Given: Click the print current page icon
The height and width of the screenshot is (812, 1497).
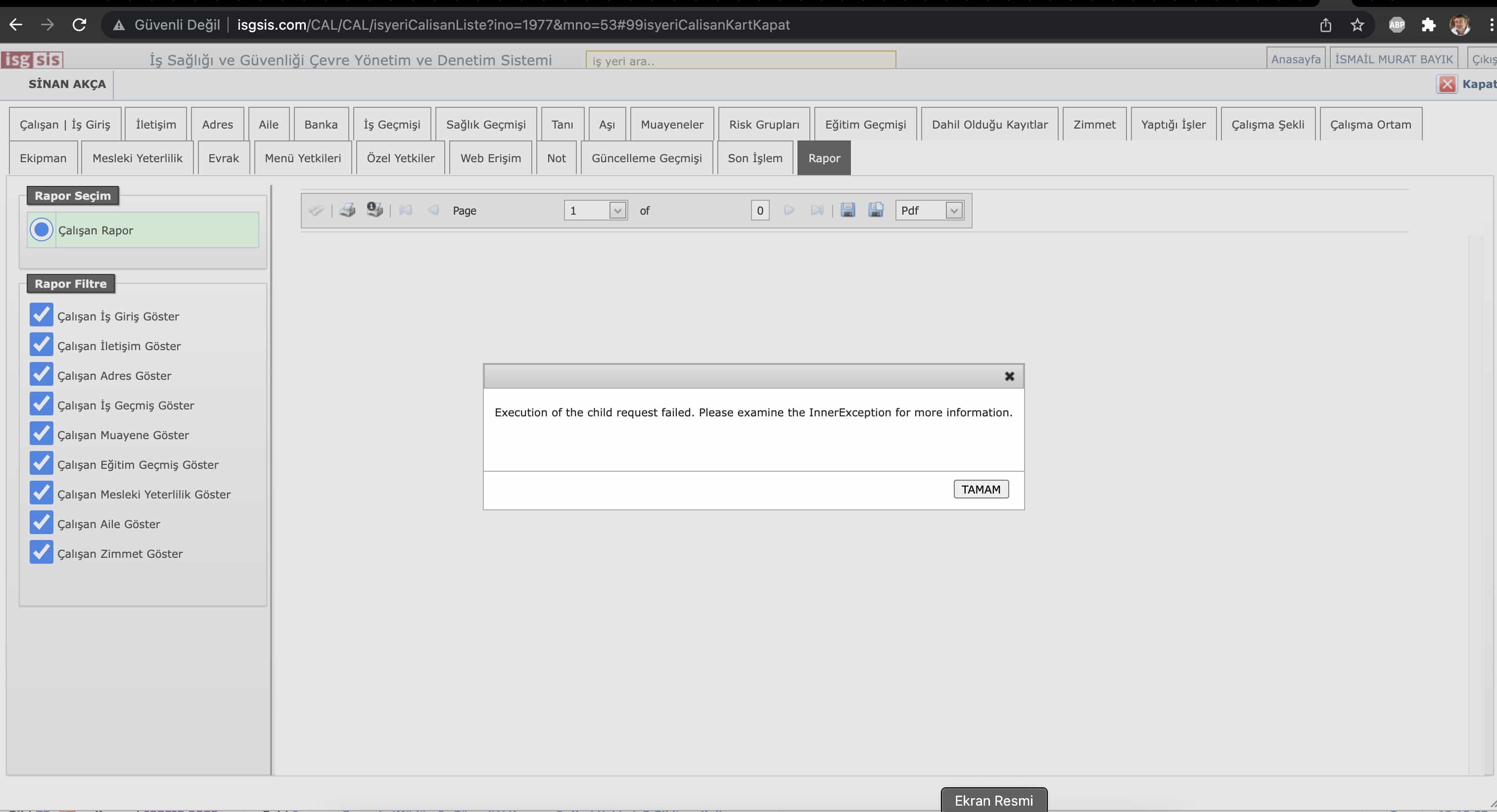Looking at the screenshot, I should tap(375, 210).
